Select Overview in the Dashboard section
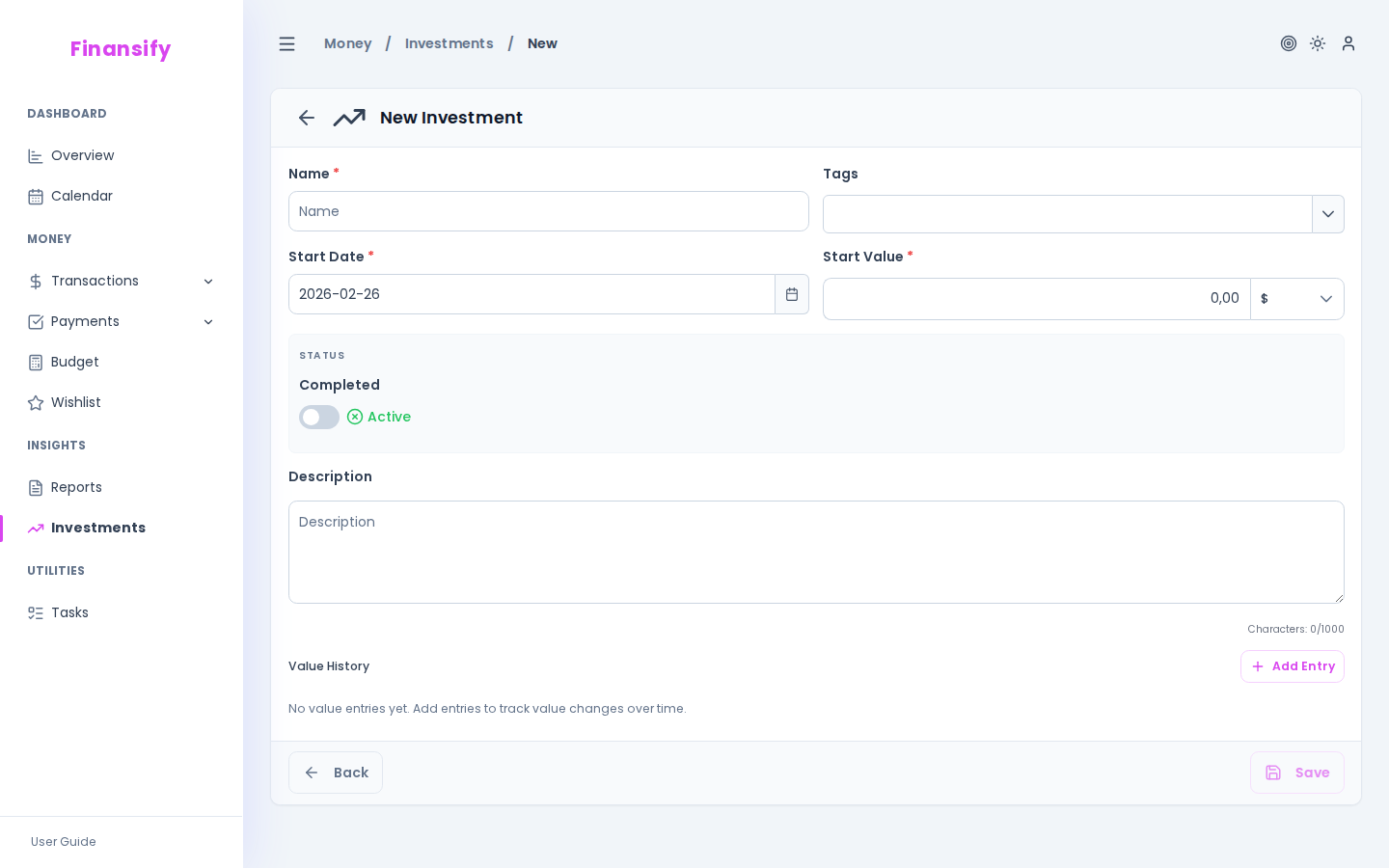Screen dimensions: 1389x868 (82, 155)
